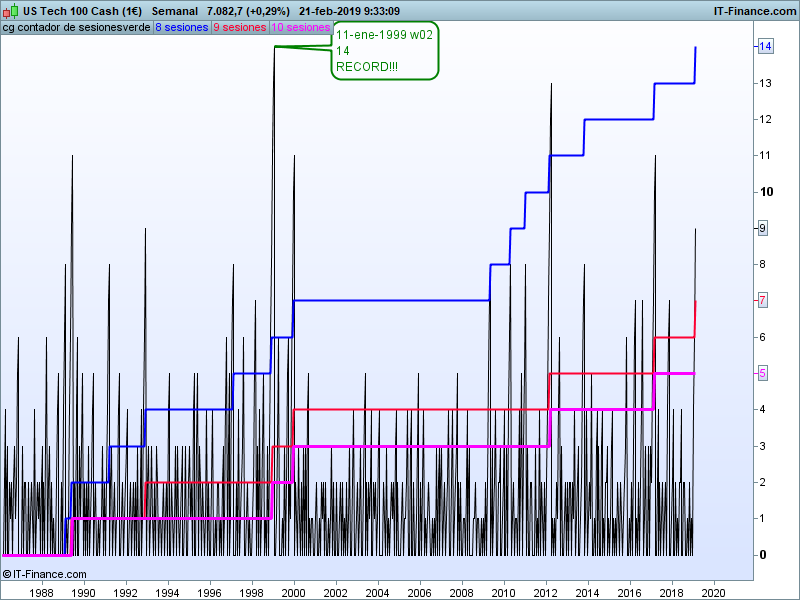Image resolution: width=800 pixels, height=600 pixels.
Task: Click the green RECORD!!! annotation bubble
Action: pos(385,51)
